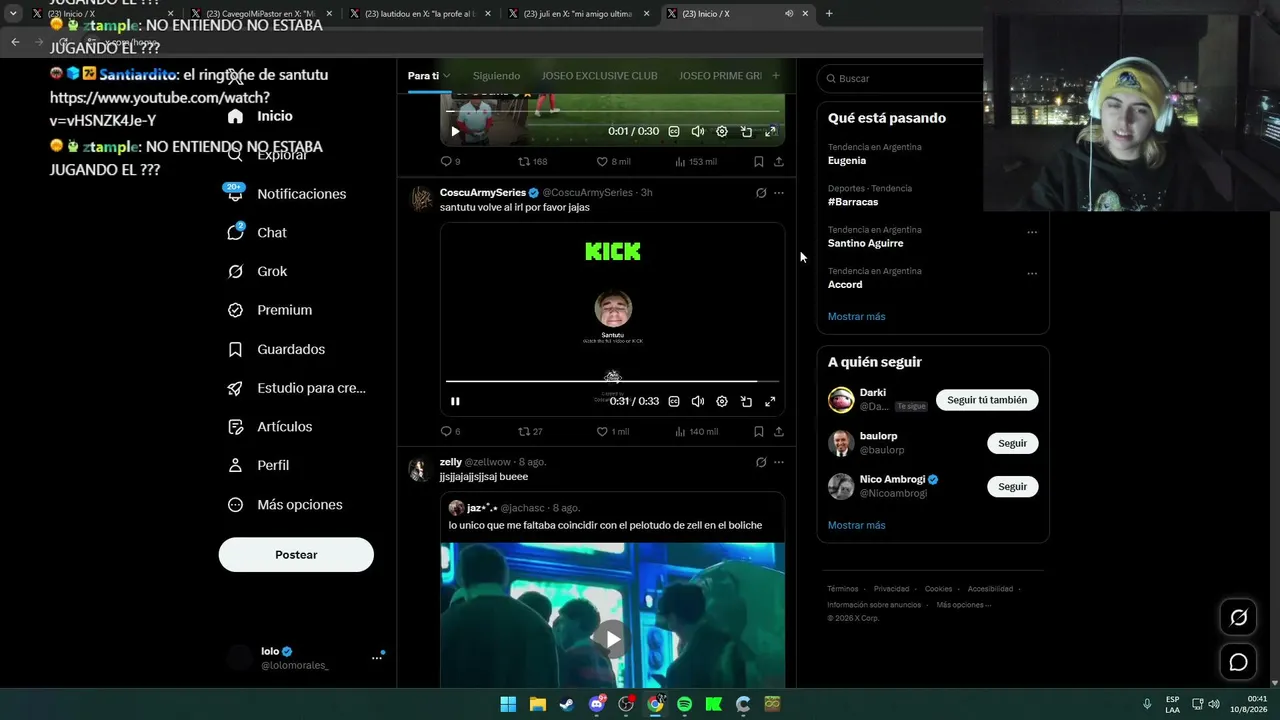Open the Windows Start menu

(x=508, y=704)
